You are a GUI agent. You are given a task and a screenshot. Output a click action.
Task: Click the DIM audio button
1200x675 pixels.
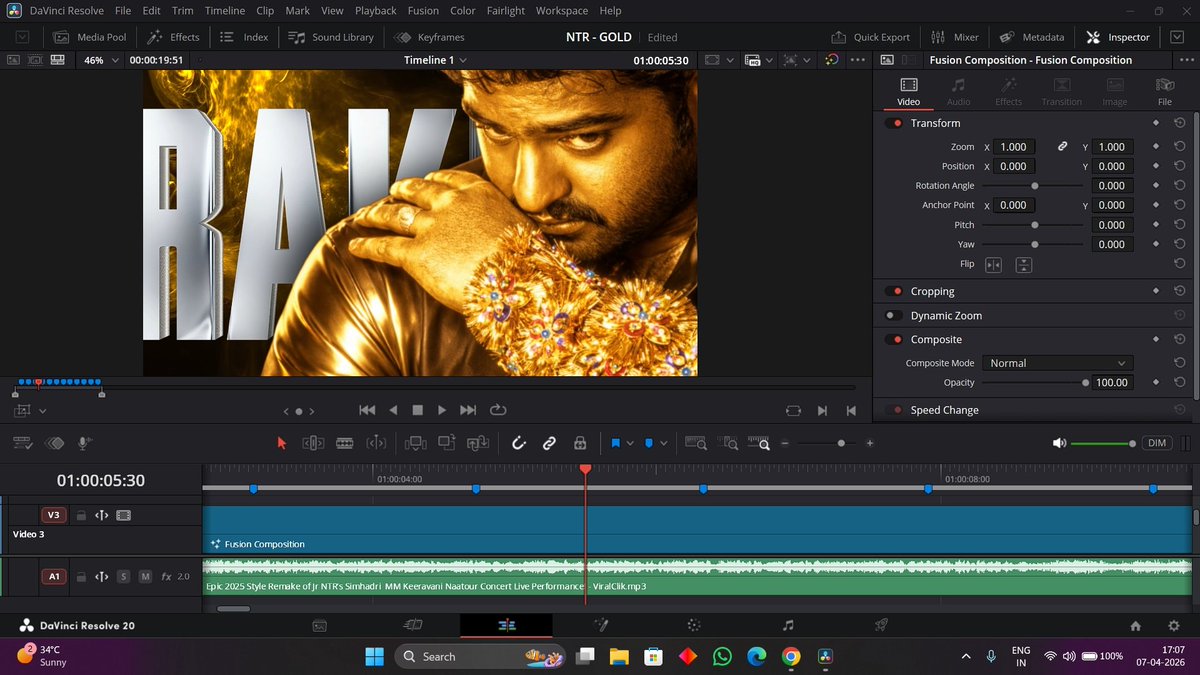(x=1157, y=443)
